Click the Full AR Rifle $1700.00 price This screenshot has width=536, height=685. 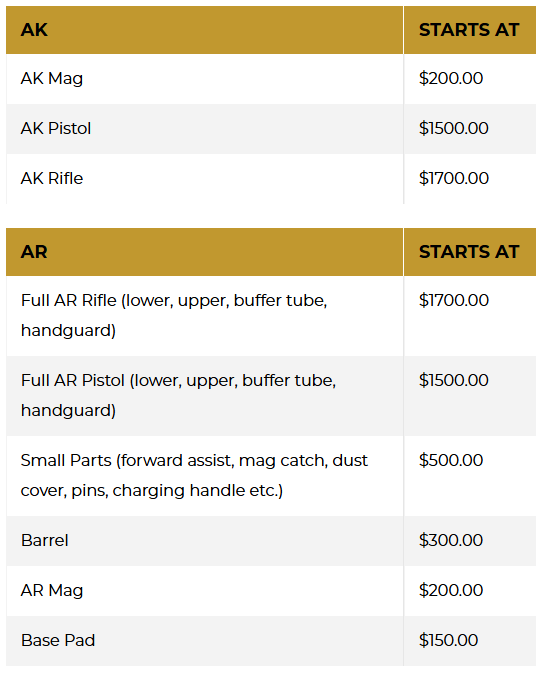click(x=453, y=301)
